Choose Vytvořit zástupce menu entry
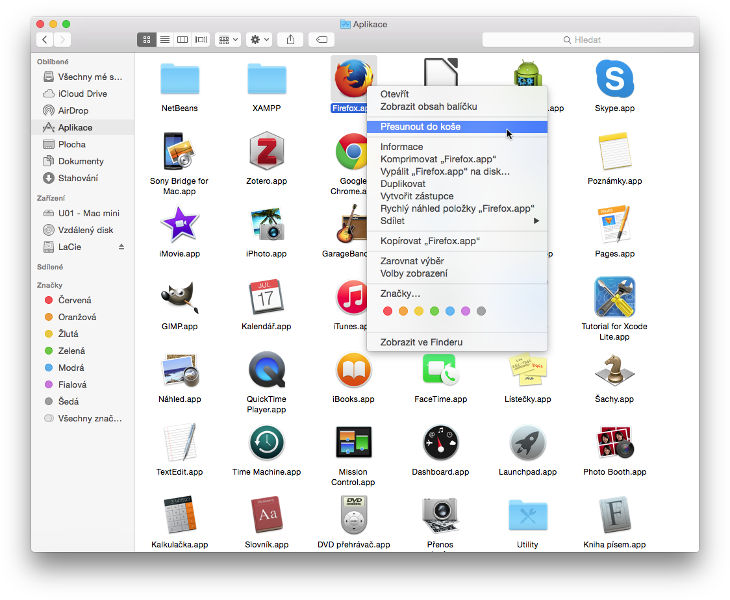Image resolution: width=730 pixels, height=600 pixels. 417,196
